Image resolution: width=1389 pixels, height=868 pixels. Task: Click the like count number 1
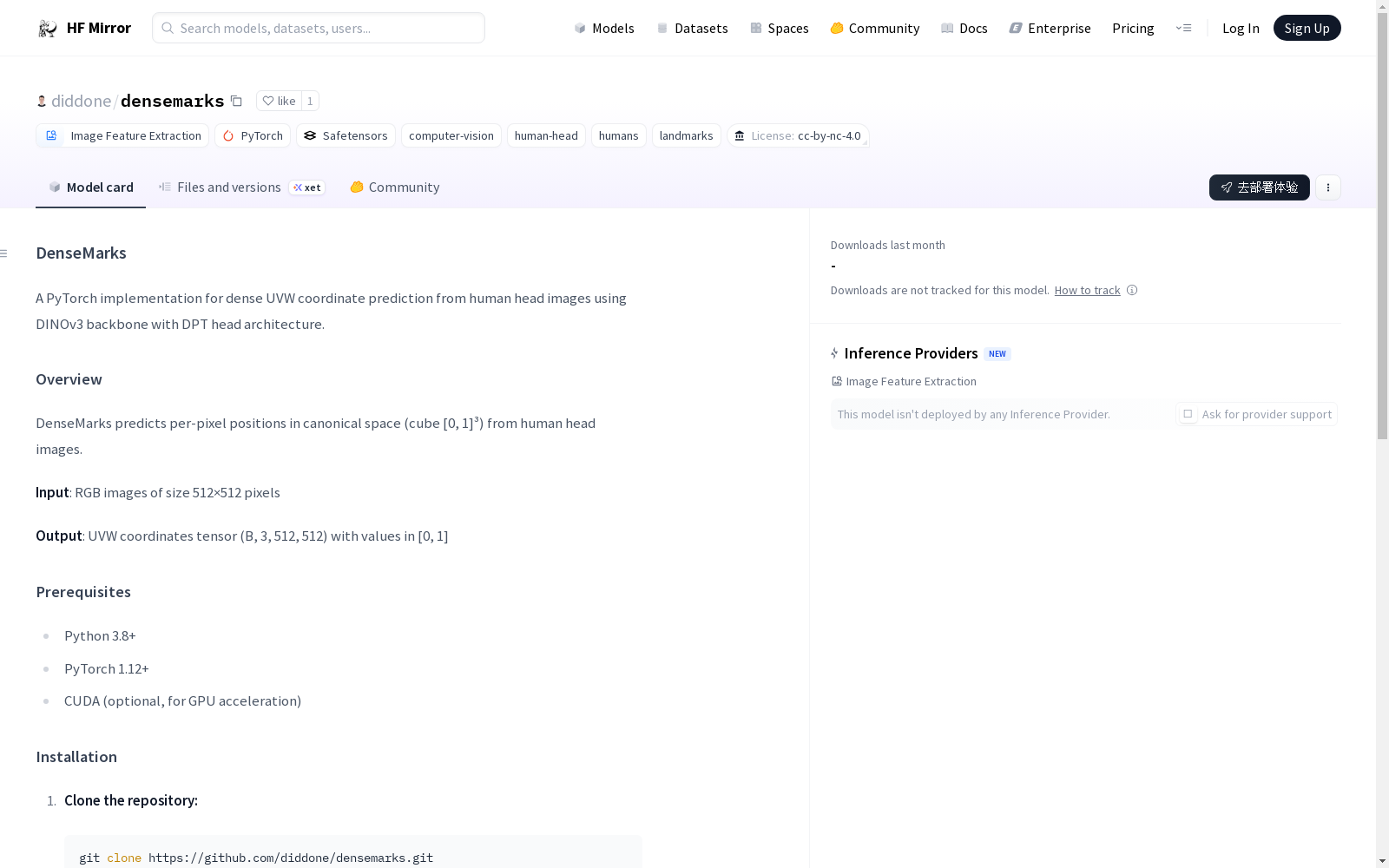coord(310,101)
